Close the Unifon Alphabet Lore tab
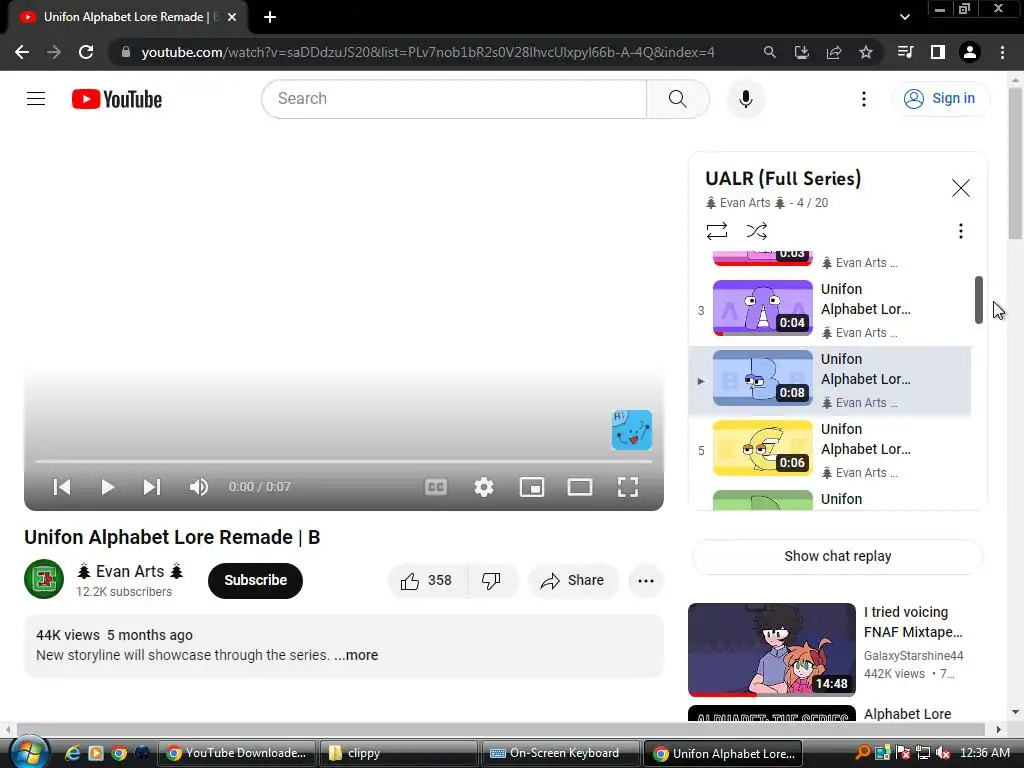This screenshot has height=768, width=1024. [x=232, y=18]
